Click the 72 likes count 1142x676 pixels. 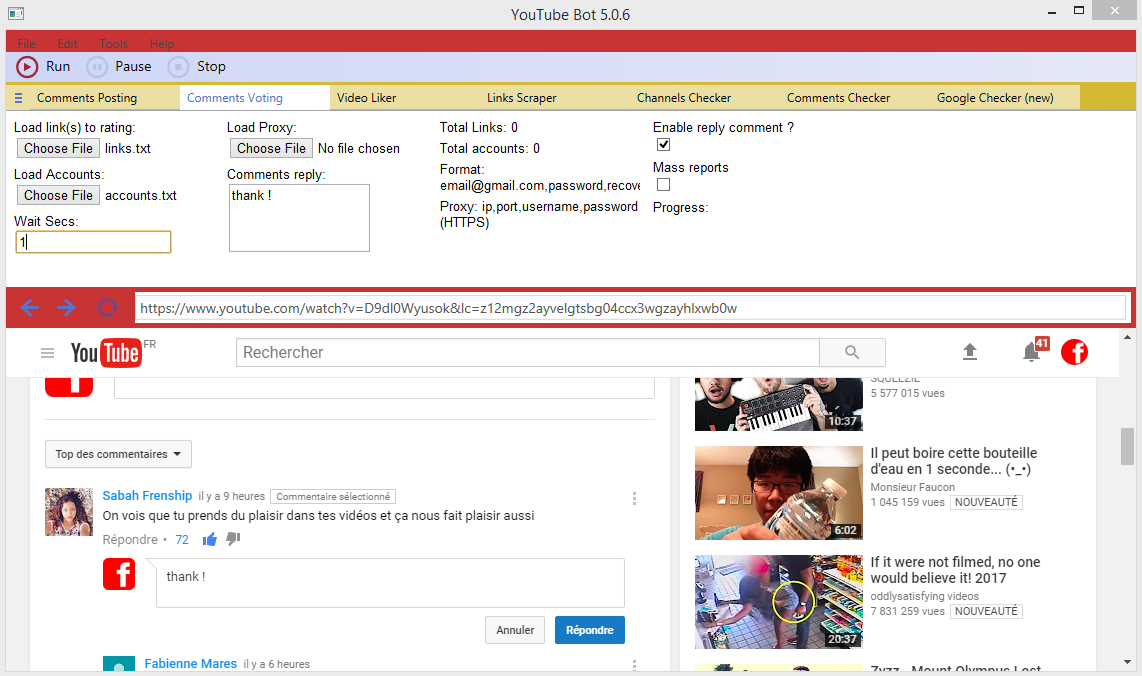point(182,540)
